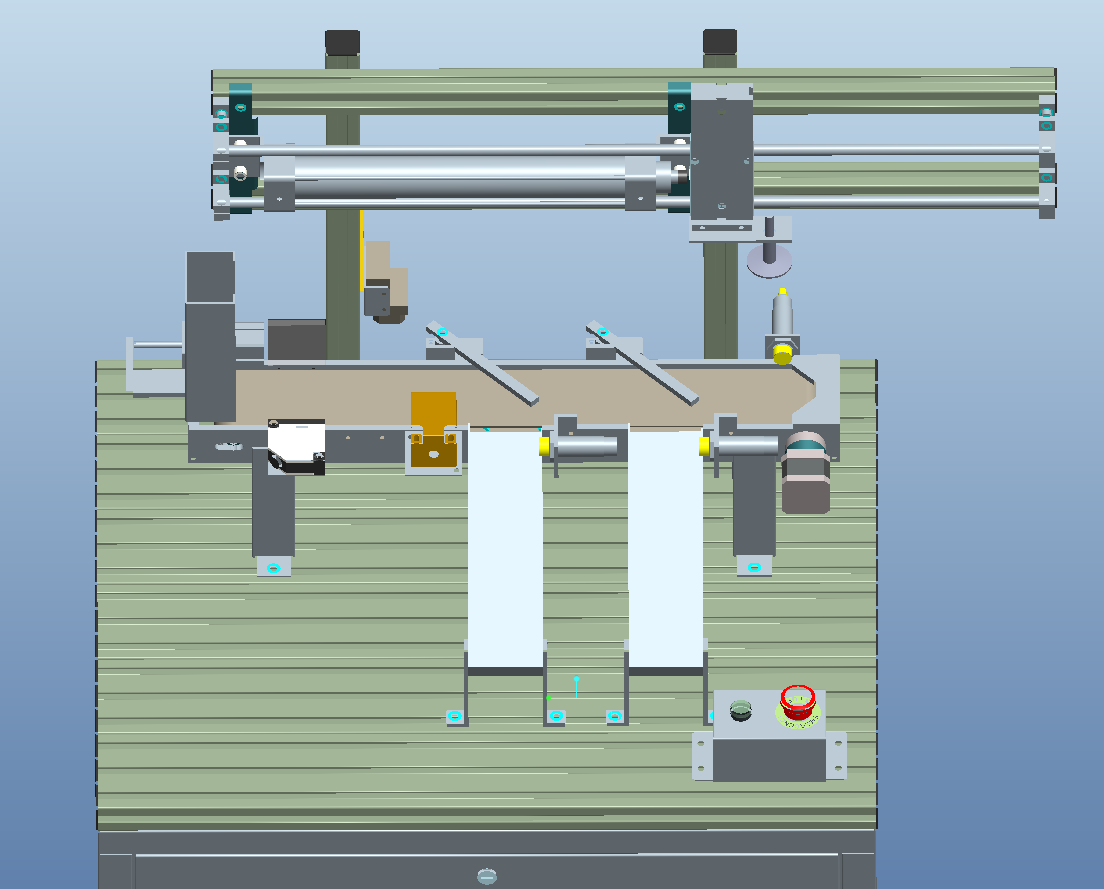Select the top green aluminum profile beam
This screenshot has width=1104, height=889.
tap(634, 91)
